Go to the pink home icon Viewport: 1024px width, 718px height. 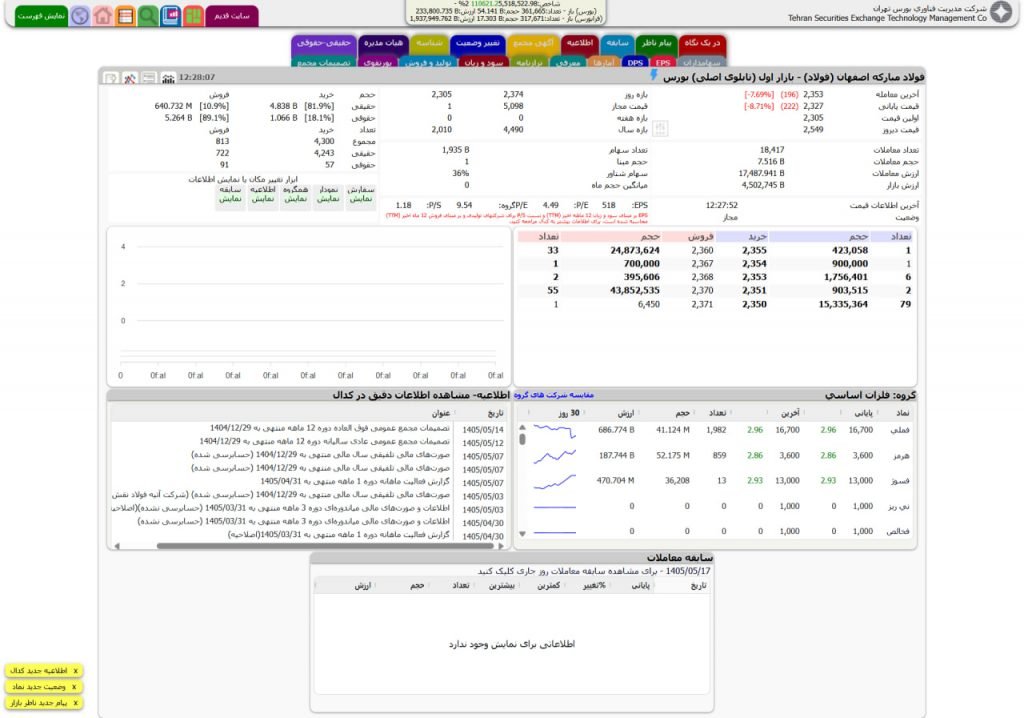click(x=103, y=16)
